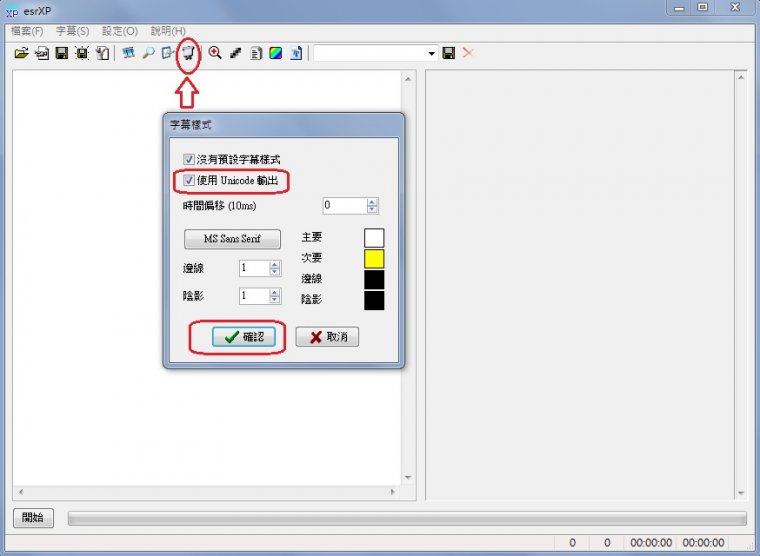Pick the white 主要 color swatch

pyautogui.click(x=374, y=238)
